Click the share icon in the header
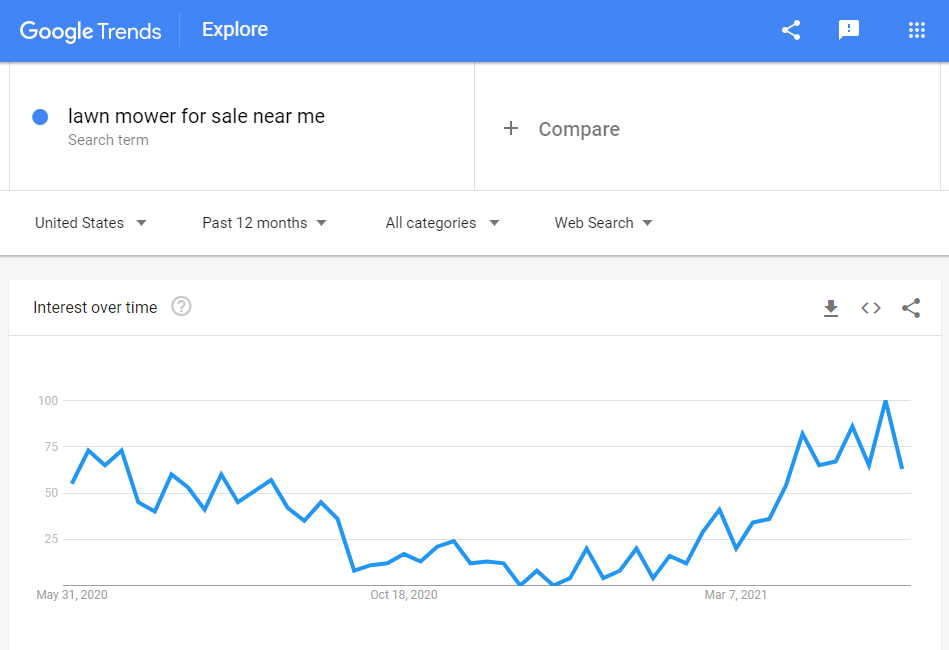The height and width of the screenshot is (650, 949). (x=791, y=30)
